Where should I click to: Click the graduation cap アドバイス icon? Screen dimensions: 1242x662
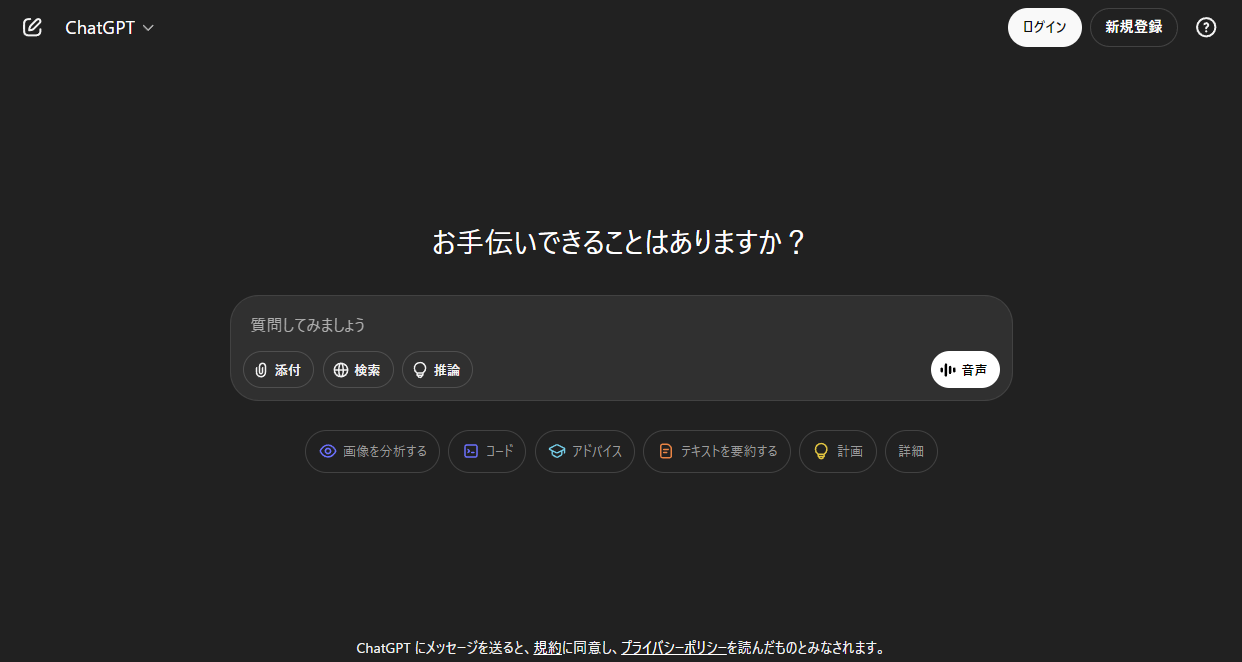coord(557,451)
